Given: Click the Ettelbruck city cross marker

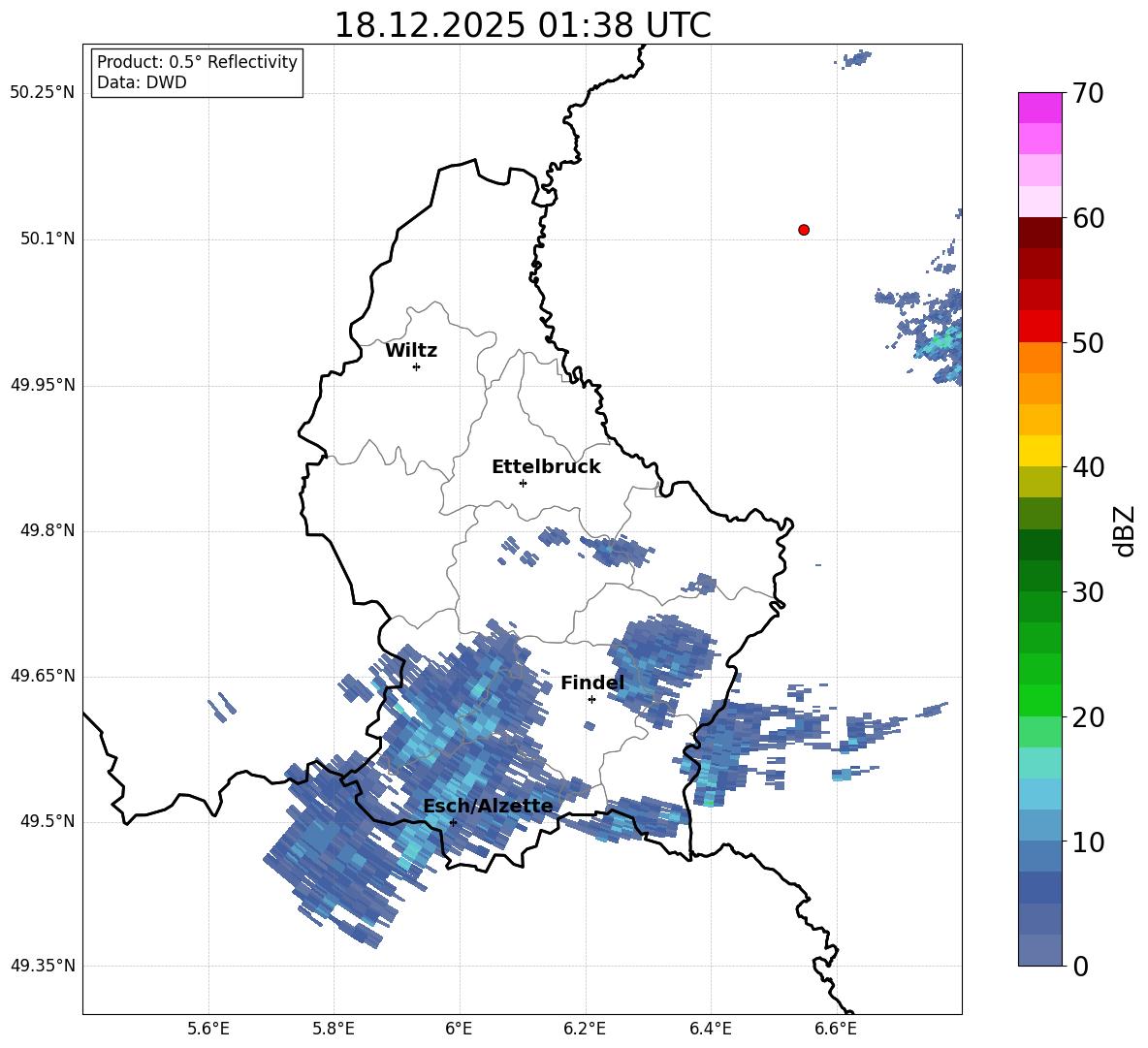Looking at the screenshot, I should (x=523, y=483).
